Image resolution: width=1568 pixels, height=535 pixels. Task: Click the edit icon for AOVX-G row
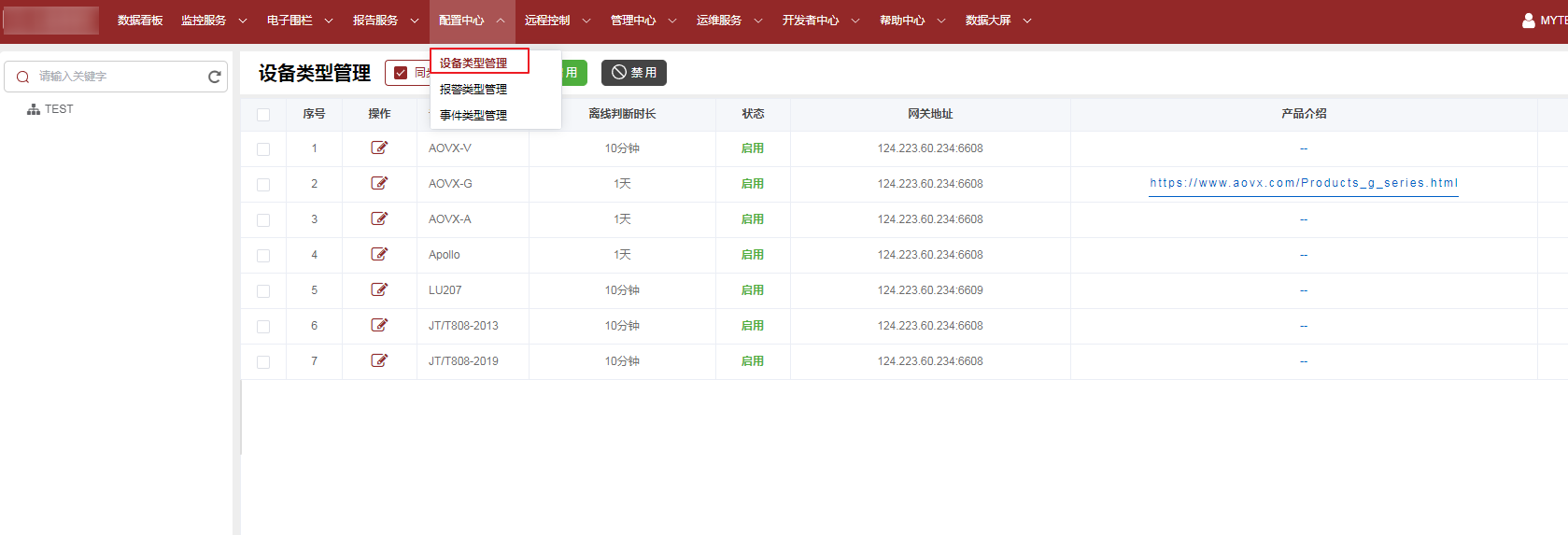click(x=379, y=183)
